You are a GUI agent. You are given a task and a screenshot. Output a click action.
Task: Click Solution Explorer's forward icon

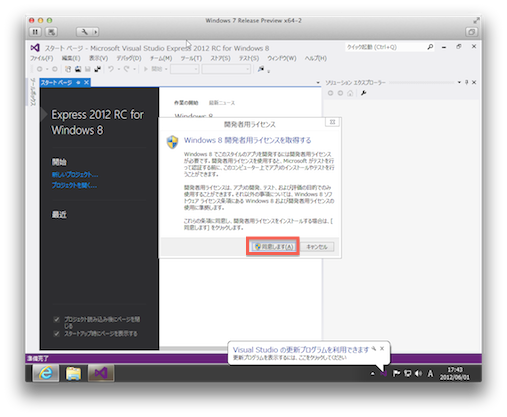point(340,93)
